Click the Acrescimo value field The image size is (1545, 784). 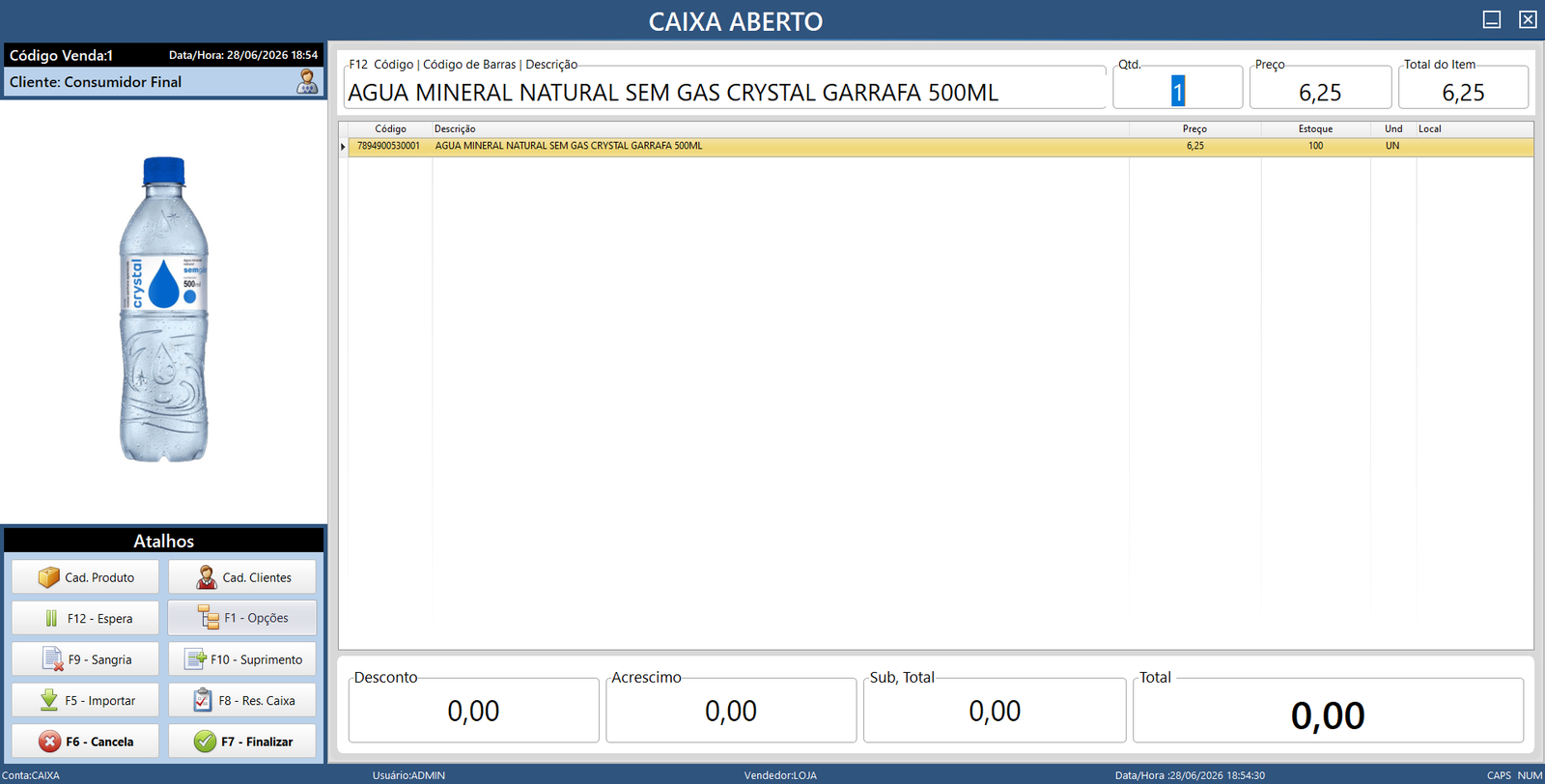(x=731, y=712)
